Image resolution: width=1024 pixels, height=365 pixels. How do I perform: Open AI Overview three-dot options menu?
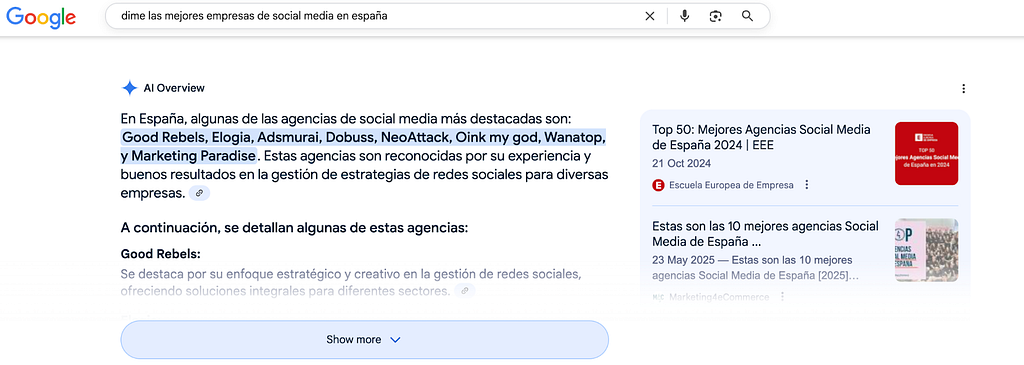point(964,89)
